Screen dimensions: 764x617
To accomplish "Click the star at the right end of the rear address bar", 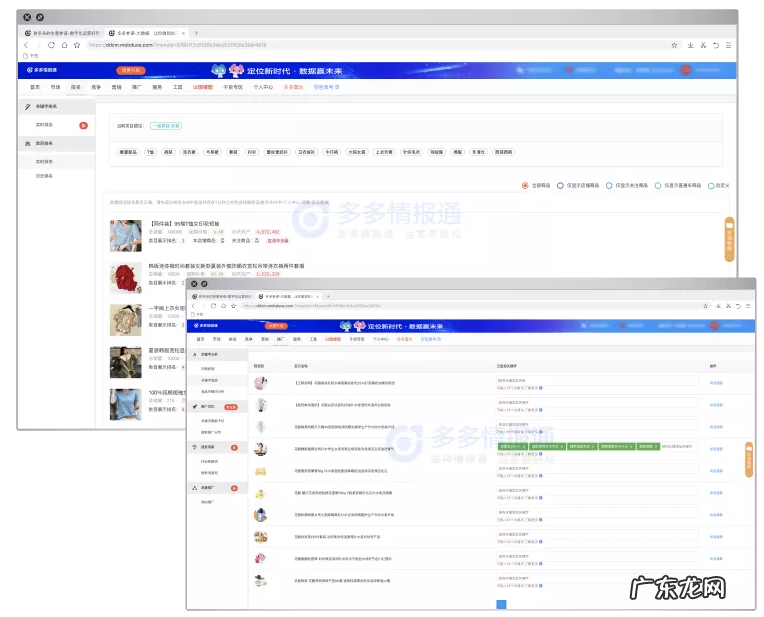I will coord(674,45).
